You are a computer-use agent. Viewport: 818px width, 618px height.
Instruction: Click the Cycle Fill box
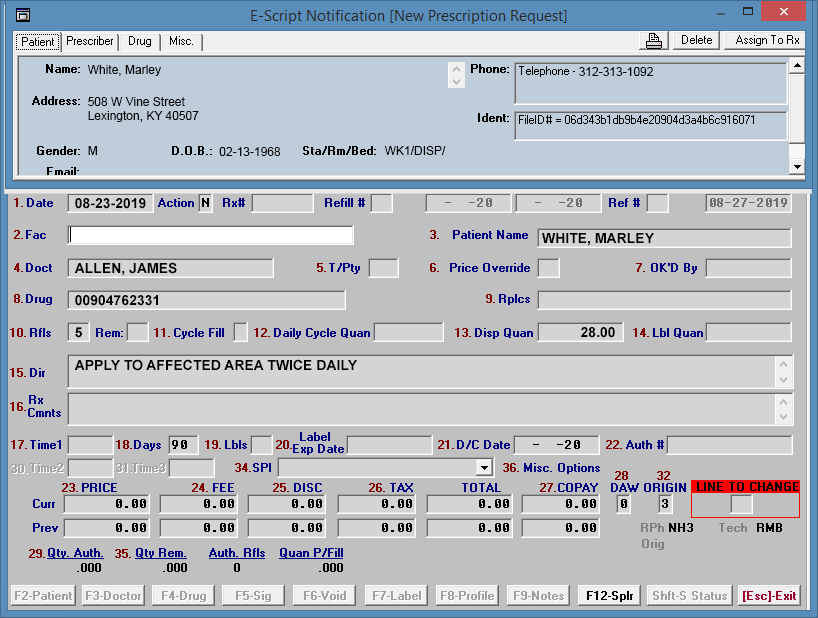pyautogui.click(x=240, y=332)
